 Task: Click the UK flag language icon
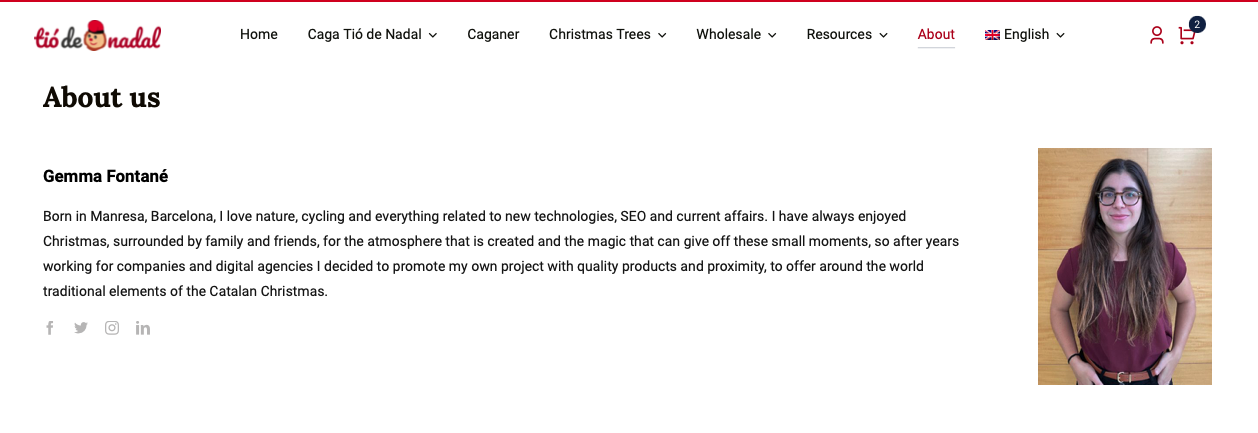(x=992, y=35)
